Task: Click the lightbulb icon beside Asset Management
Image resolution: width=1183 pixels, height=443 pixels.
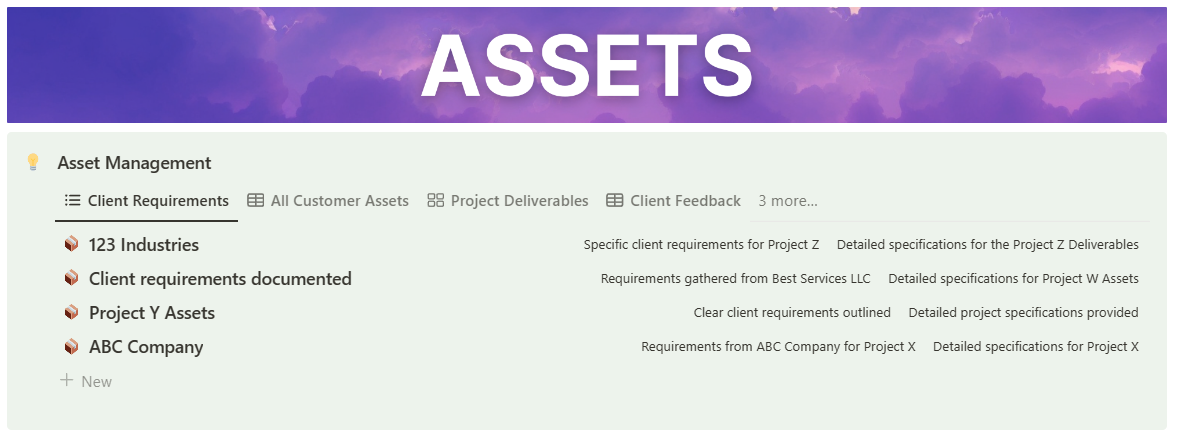Action: tap(33, 162)
